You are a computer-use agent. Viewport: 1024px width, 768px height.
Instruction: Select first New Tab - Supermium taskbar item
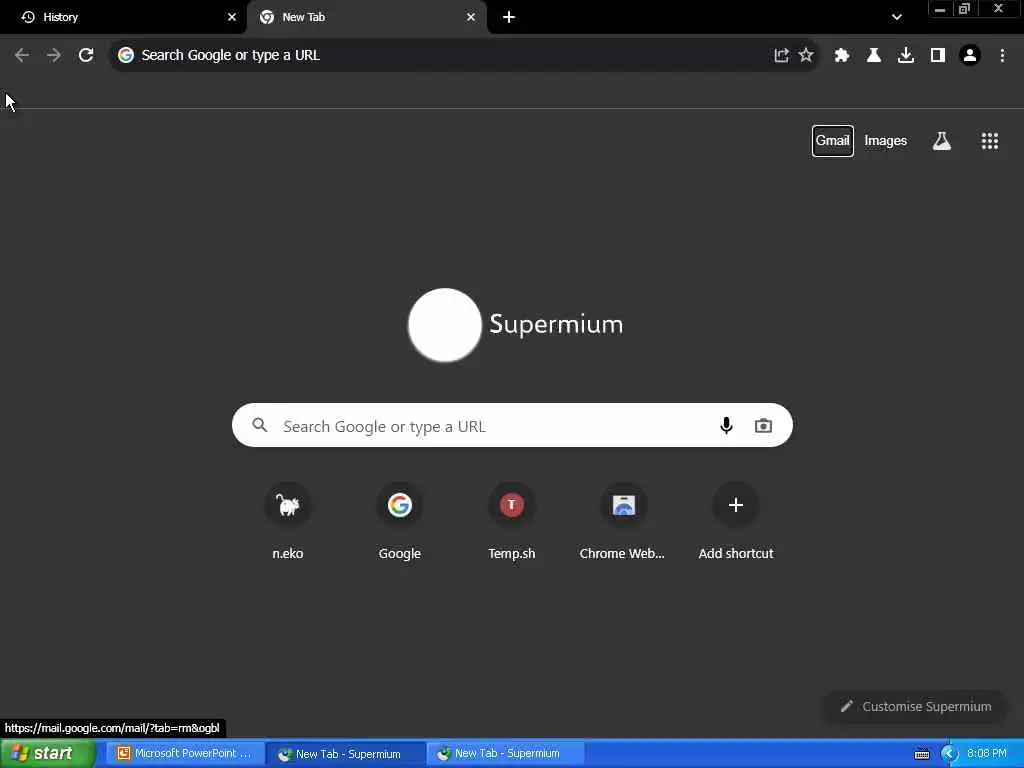click(x=346, y=754)
